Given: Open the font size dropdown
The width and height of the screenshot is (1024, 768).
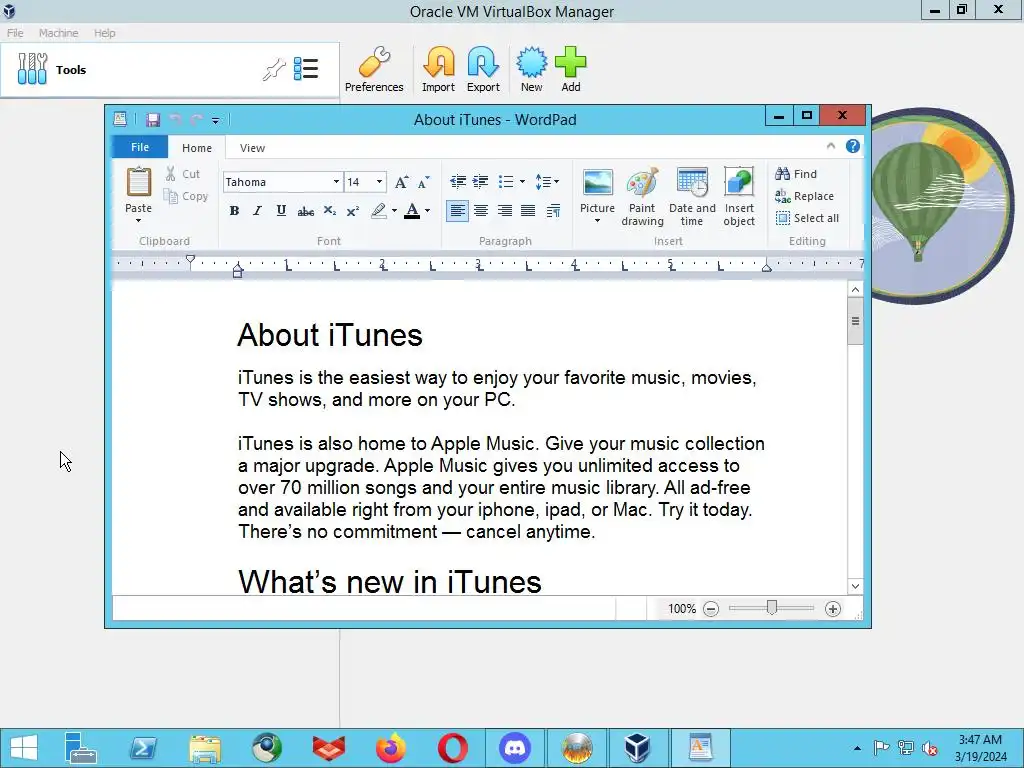Looking at the screenshot, I should (x=379, y=182).
